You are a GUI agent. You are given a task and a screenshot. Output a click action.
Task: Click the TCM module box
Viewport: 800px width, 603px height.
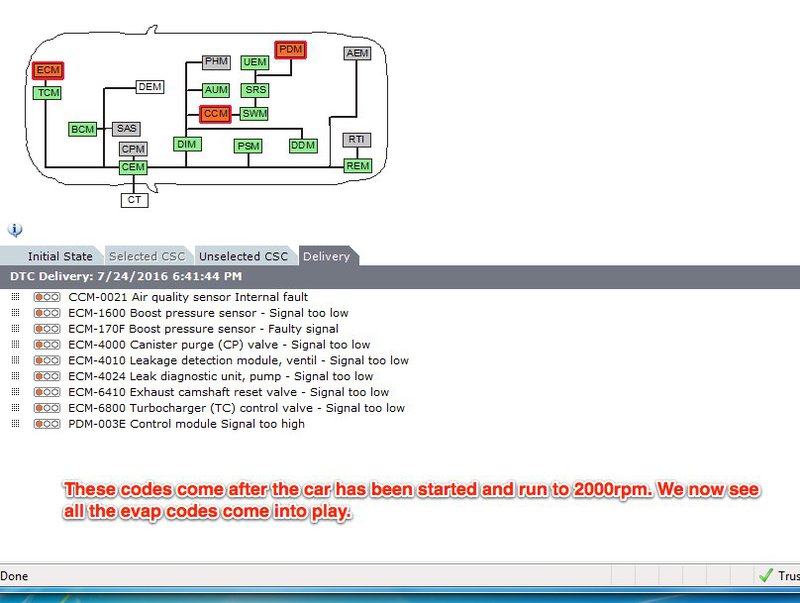click(x=47, y=93)
